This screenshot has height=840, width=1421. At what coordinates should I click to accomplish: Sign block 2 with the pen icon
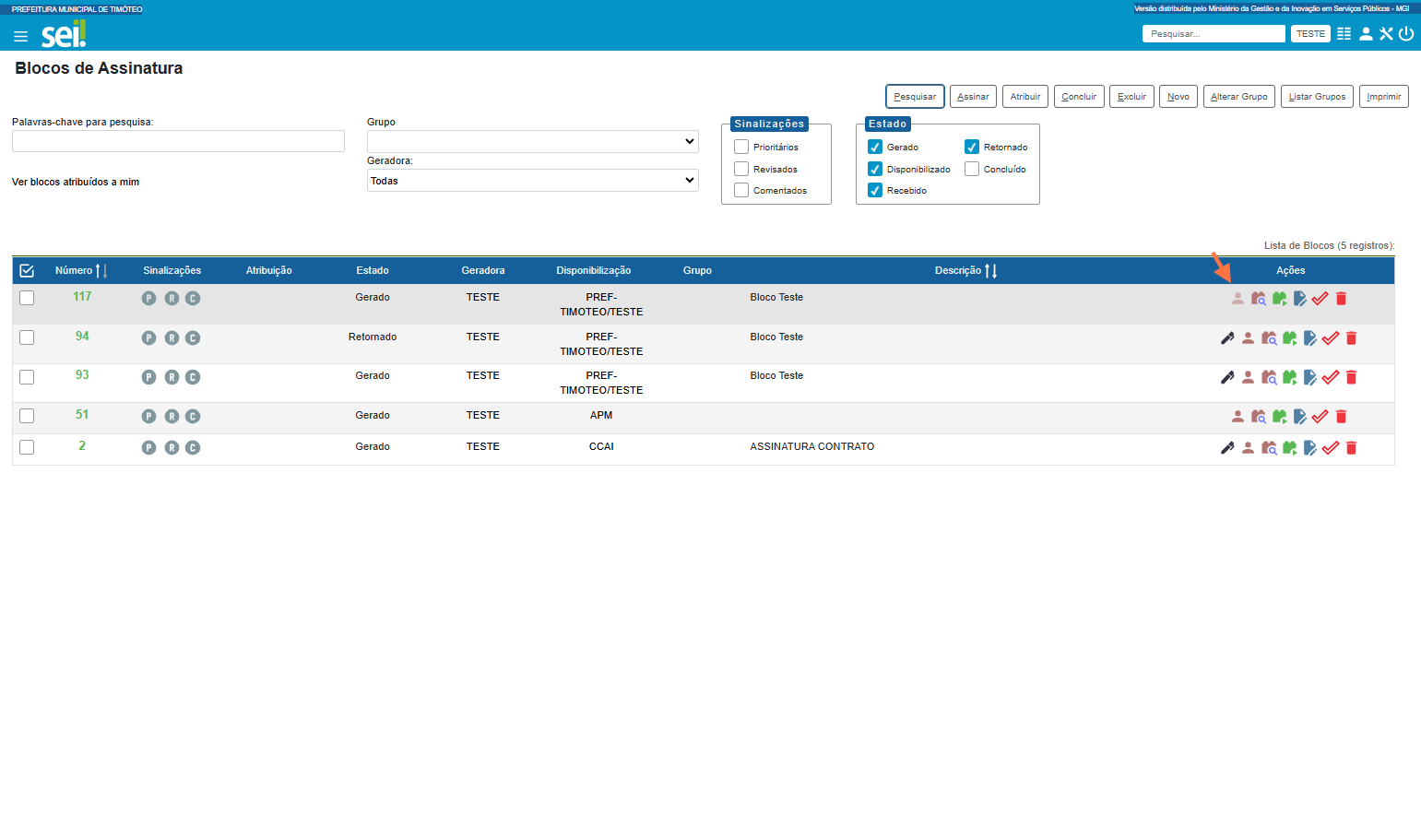point(1227,448)
